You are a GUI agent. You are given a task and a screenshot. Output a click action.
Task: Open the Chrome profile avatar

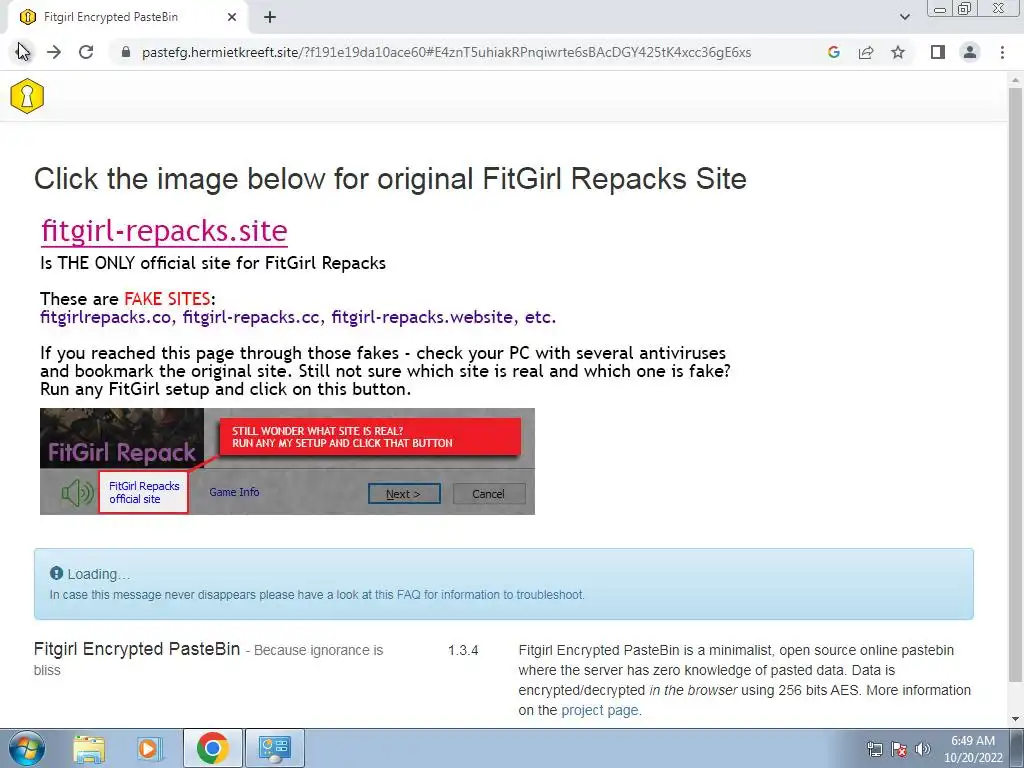(970, 52)
